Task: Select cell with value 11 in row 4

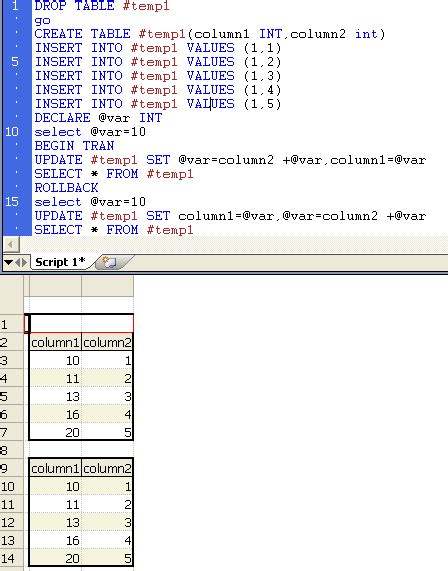Action: pos(55,378)
